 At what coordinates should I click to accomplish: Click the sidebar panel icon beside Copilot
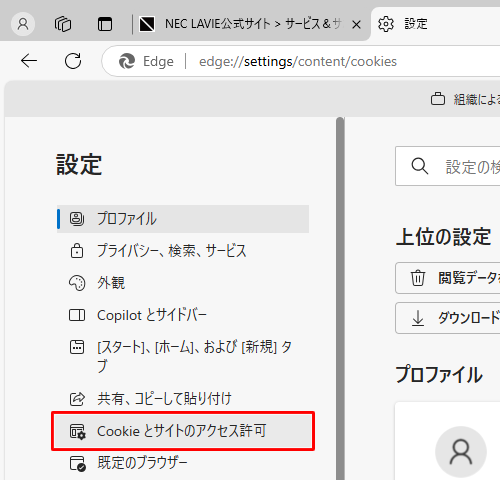click(x=77, y=315)
